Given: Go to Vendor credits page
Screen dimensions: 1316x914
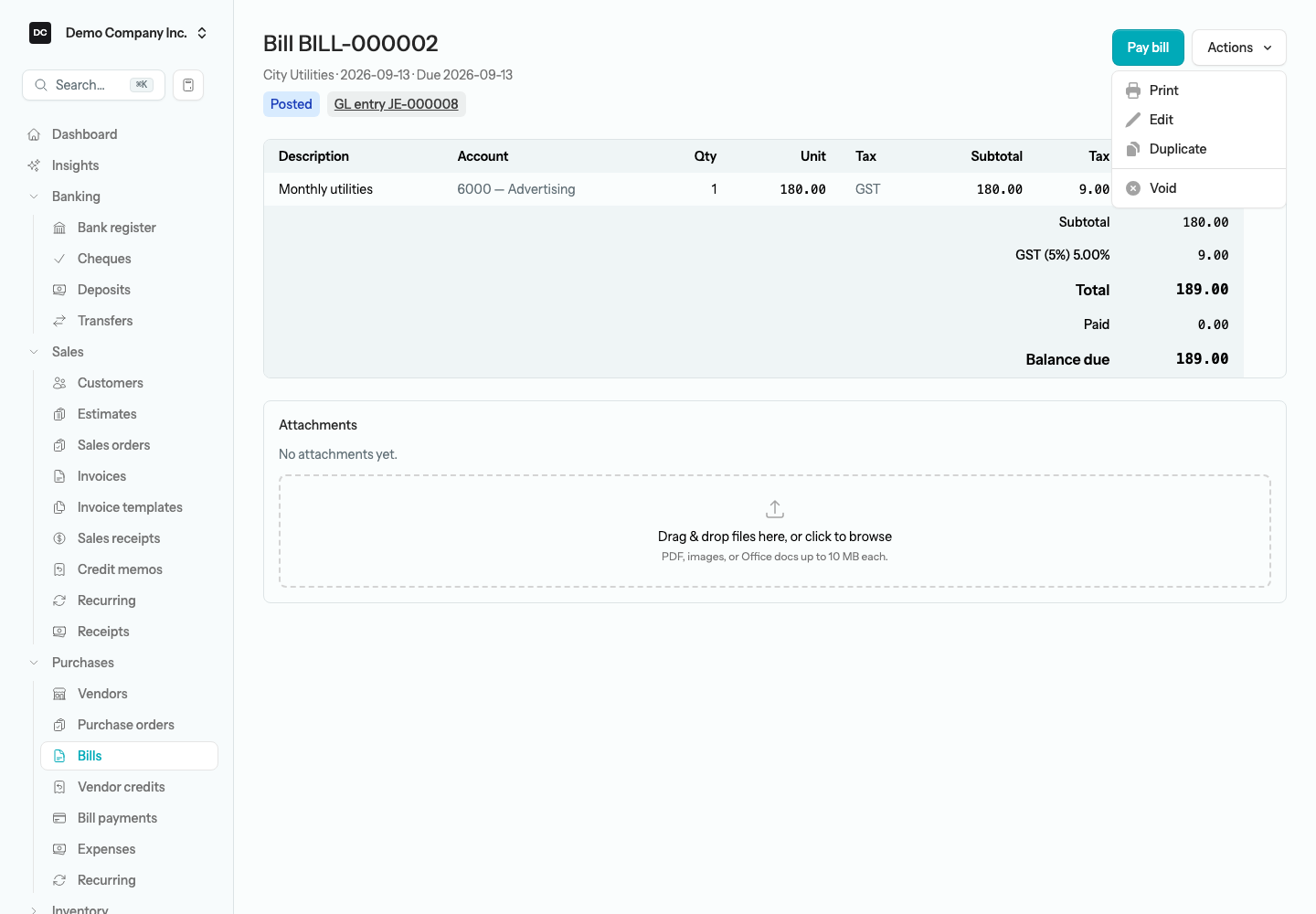Looking at the screenshot, I should 129,787.
